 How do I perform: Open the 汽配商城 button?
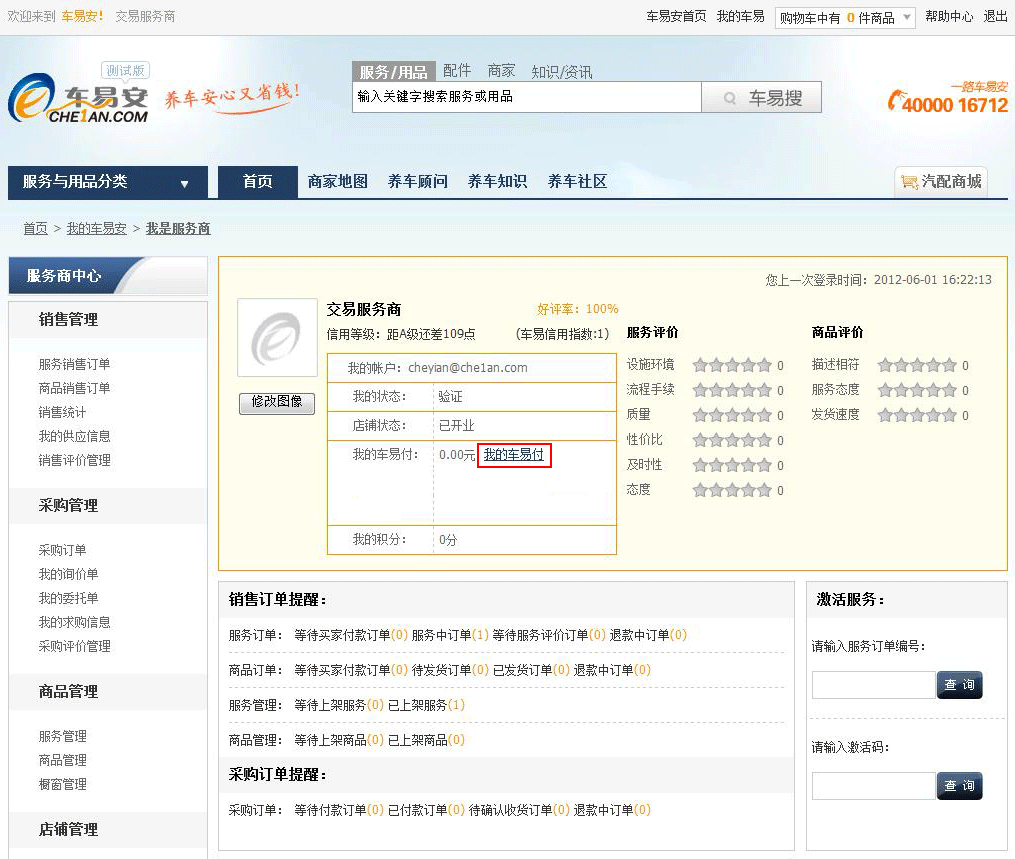[942, 182]
